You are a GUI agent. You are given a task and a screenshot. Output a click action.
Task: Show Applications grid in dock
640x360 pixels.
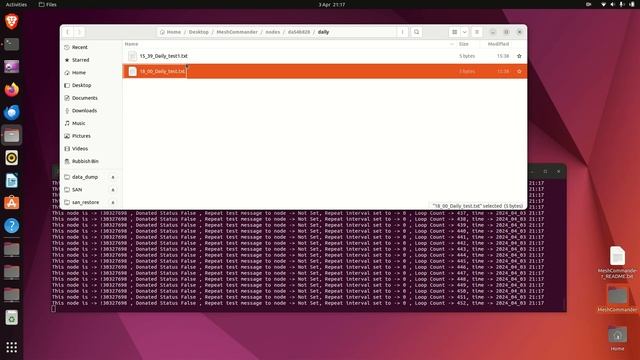pos(11,347)
